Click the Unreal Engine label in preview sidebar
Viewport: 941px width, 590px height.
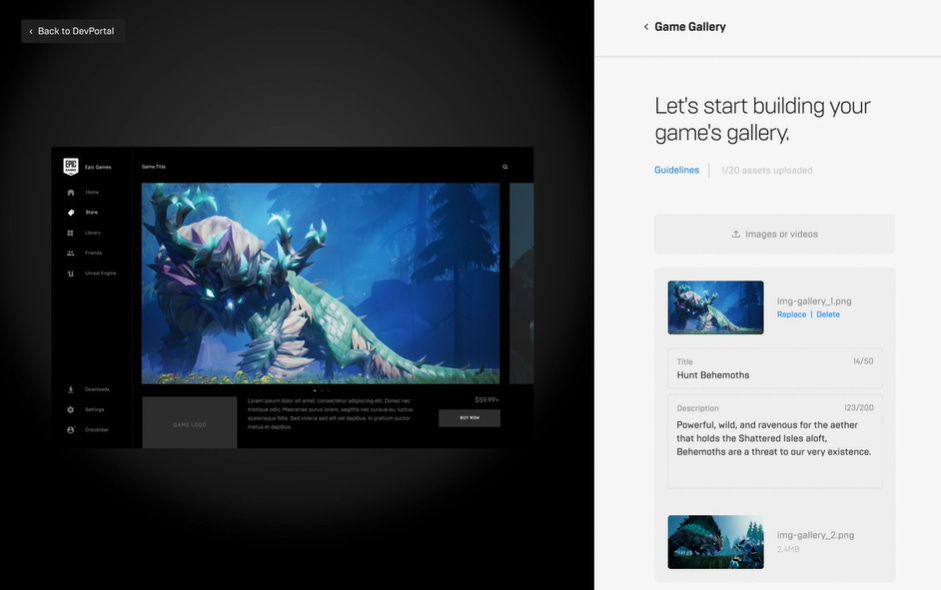(x=100, y=273)
